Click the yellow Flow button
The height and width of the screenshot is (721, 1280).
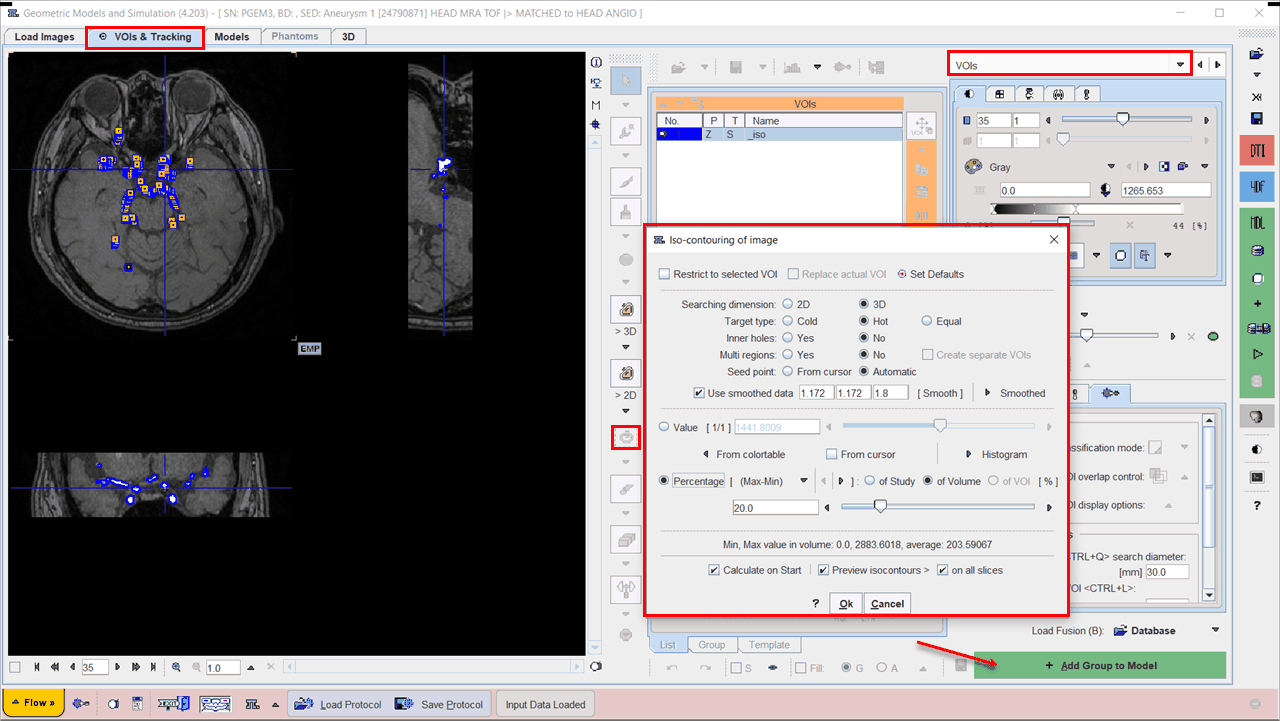click(x=35, y=703)
